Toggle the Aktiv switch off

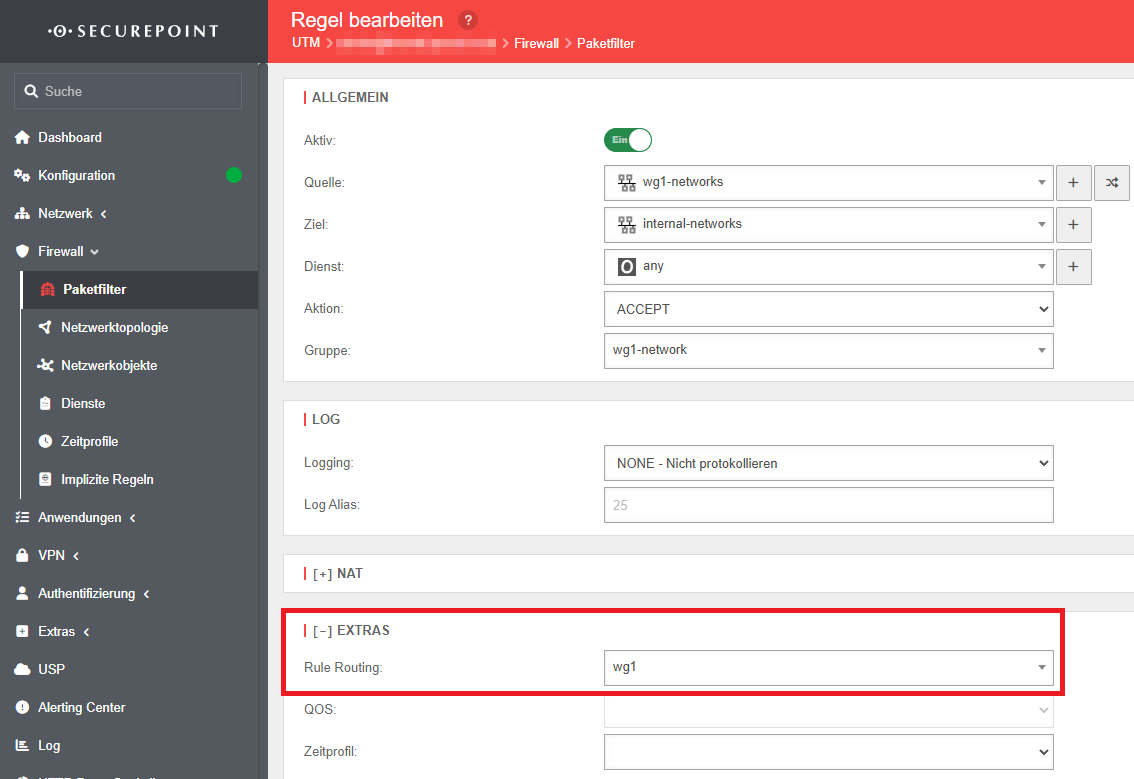coord(628,141)
